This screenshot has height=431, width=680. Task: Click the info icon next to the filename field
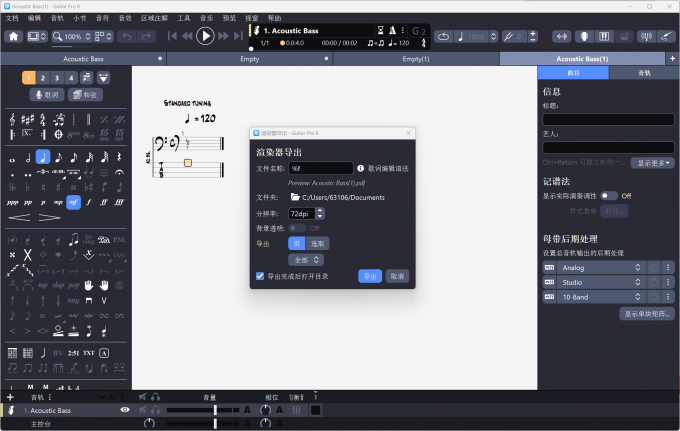pos(361,169)
